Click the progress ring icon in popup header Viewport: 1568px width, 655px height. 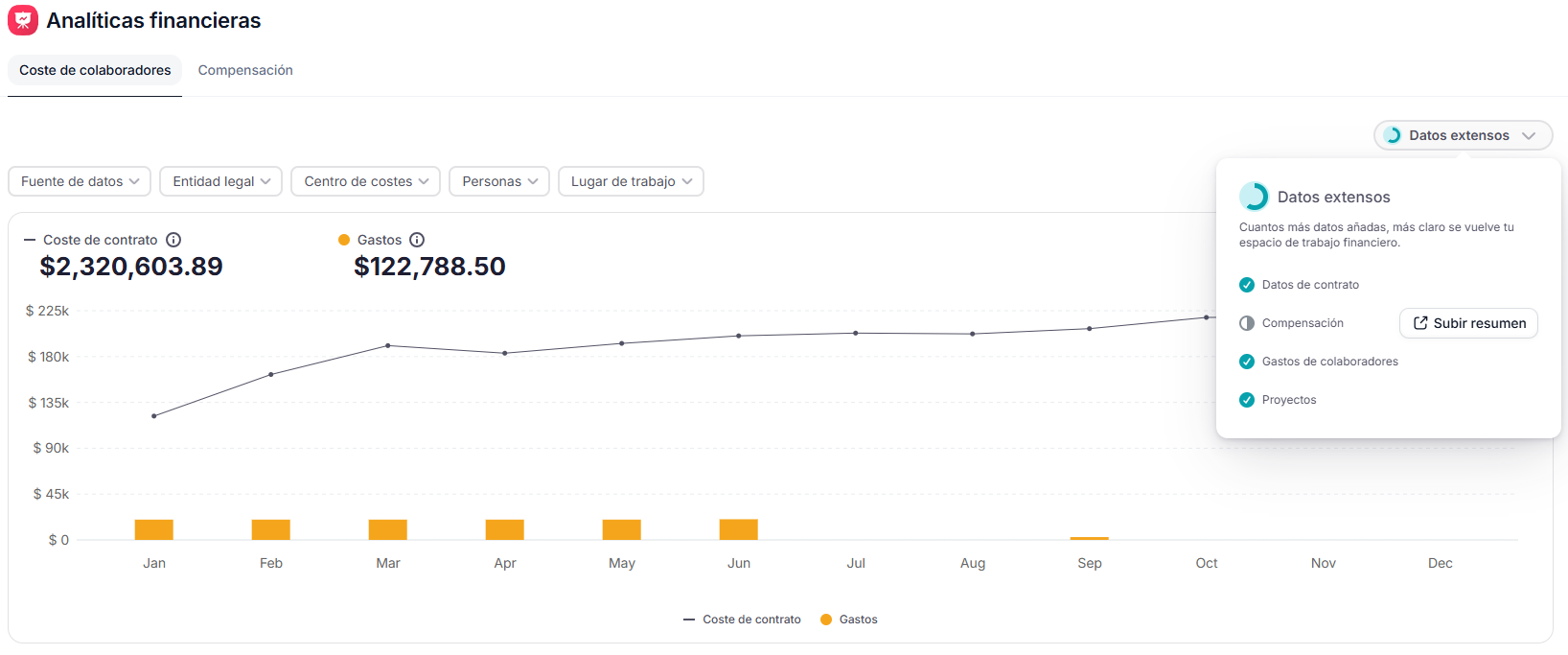pos(1254,197)
